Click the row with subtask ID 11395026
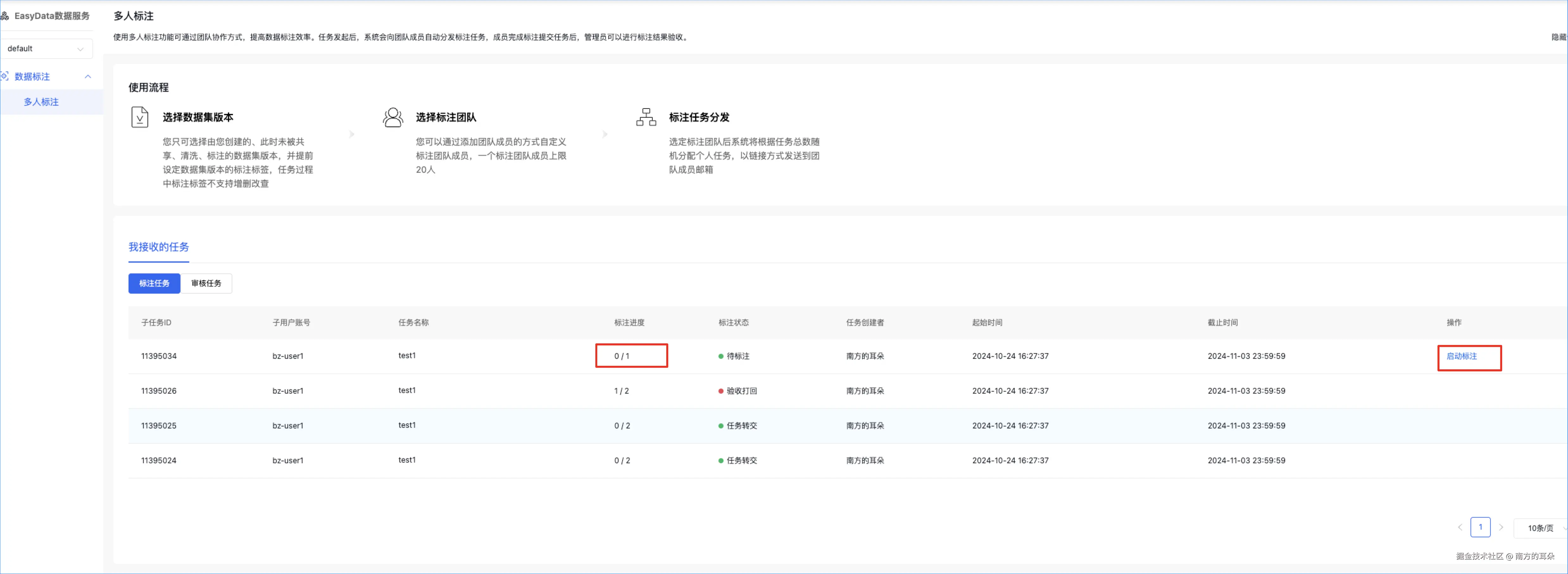Image resolution: width=1568 pixels, height=574 pixels. (x=159, y=391)
